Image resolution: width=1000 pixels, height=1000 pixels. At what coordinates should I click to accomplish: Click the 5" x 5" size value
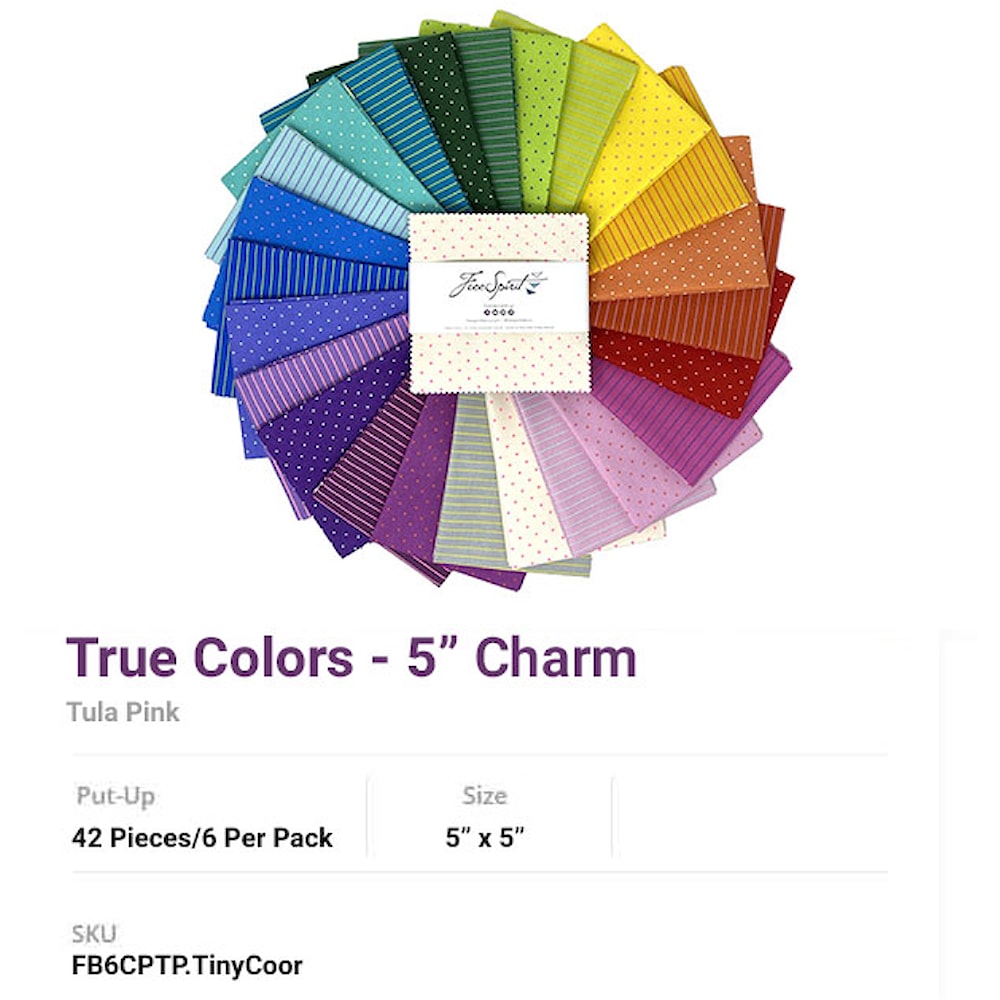point(485,837)
